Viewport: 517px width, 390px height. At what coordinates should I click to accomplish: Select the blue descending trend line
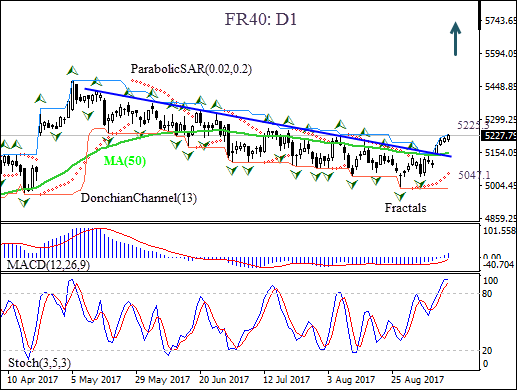tap(267, 122)
